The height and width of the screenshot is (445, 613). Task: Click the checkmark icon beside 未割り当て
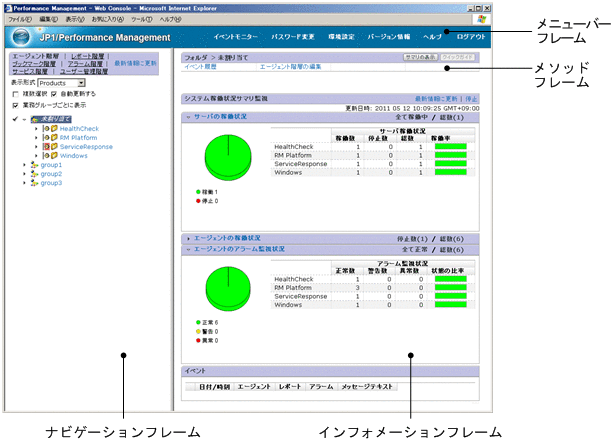tap(15, 118)
